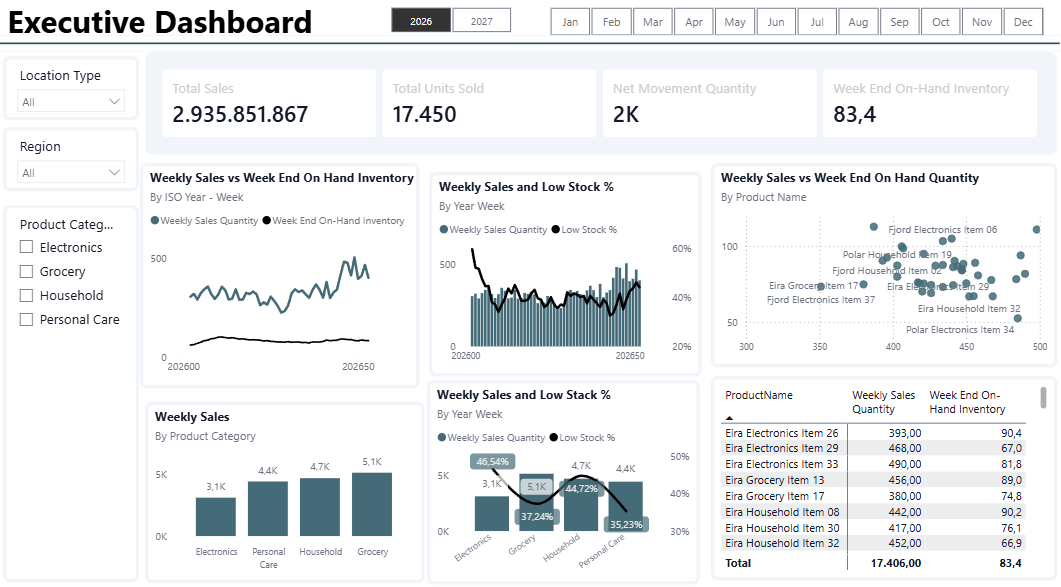This screenshot has height=587, width=1061.
Task: Filter by Sep month
Action: tap(899, 22)
